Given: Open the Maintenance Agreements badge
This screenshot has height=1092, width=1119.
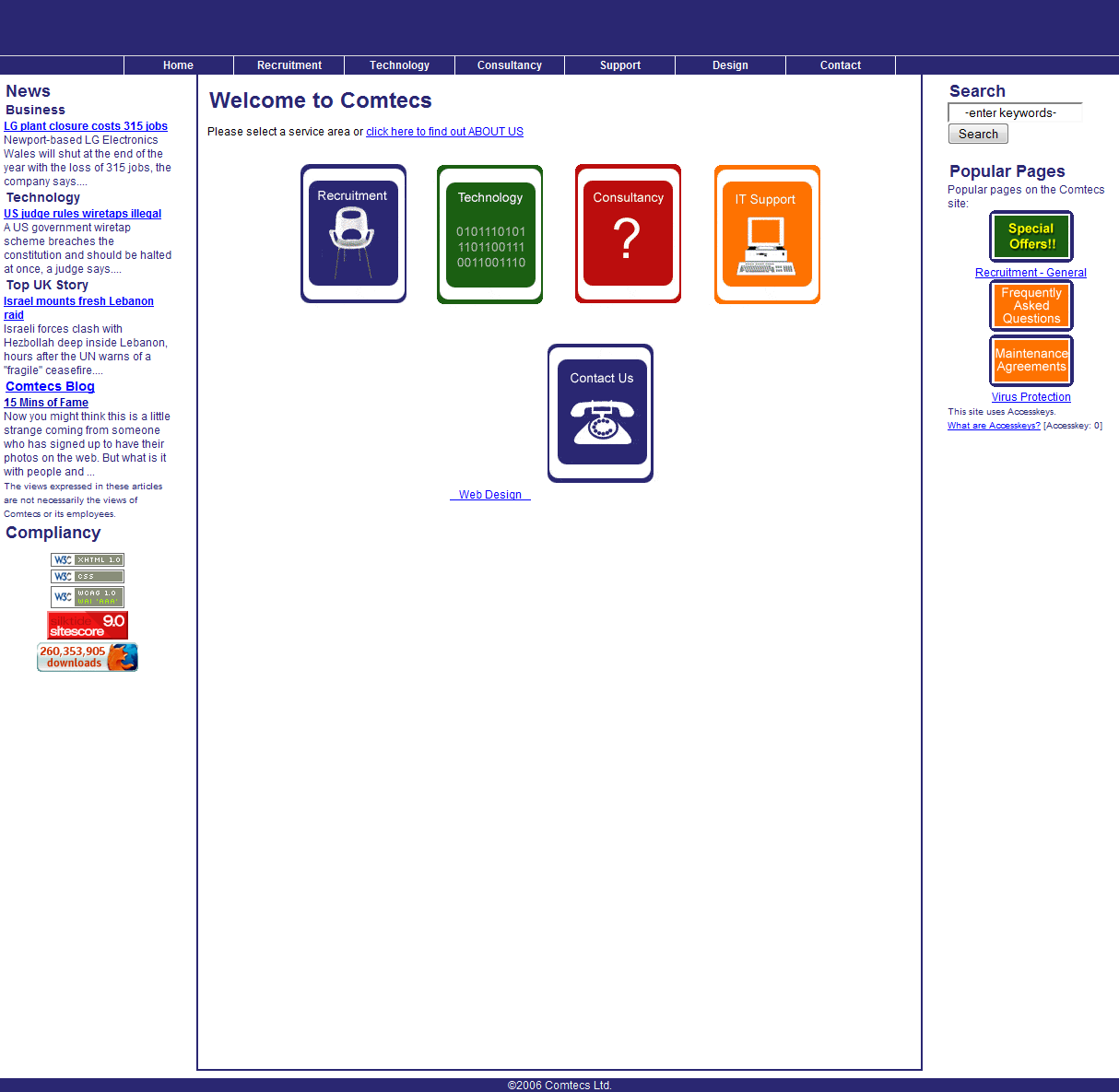Looking at the screenshot, I should (x=1031, y=360).
